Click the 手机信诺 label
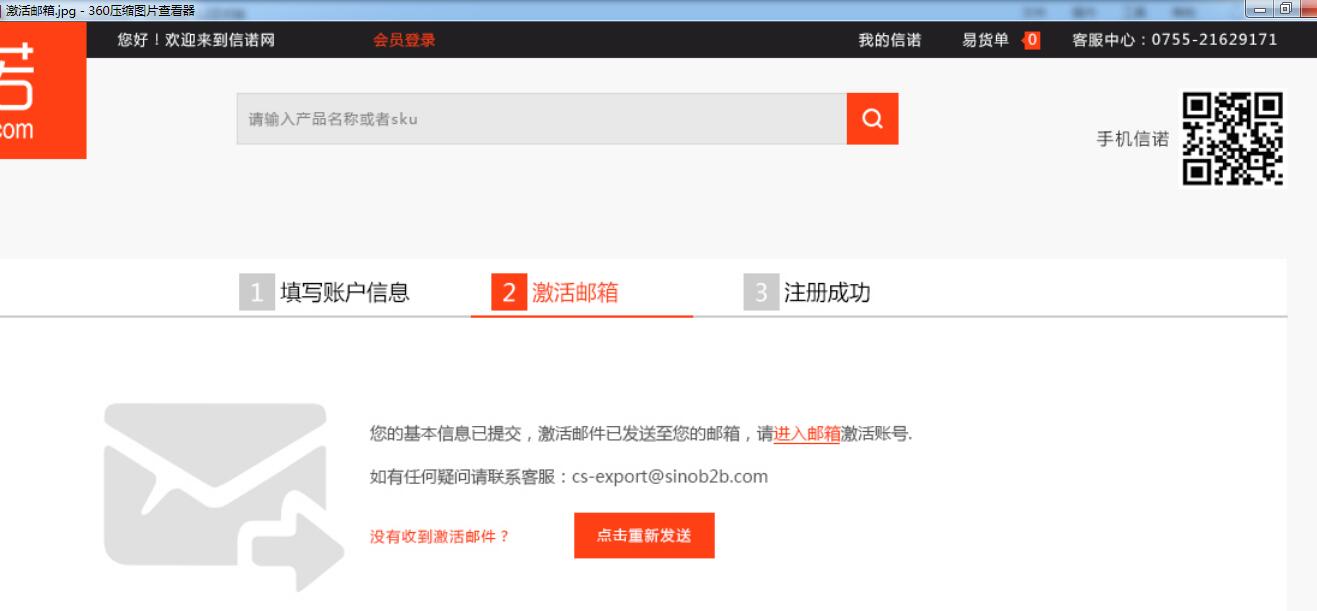 pyautogui.click(x=1132, y=140)
